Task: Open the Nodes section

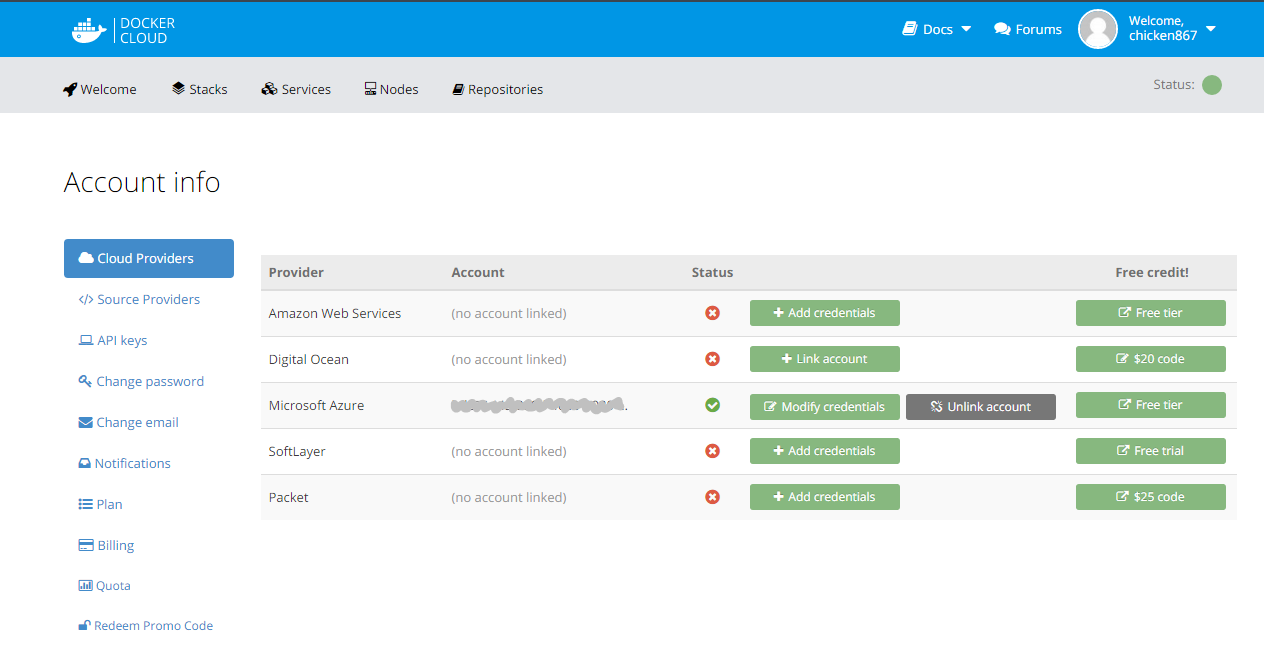Action: [x=391, y=89]
